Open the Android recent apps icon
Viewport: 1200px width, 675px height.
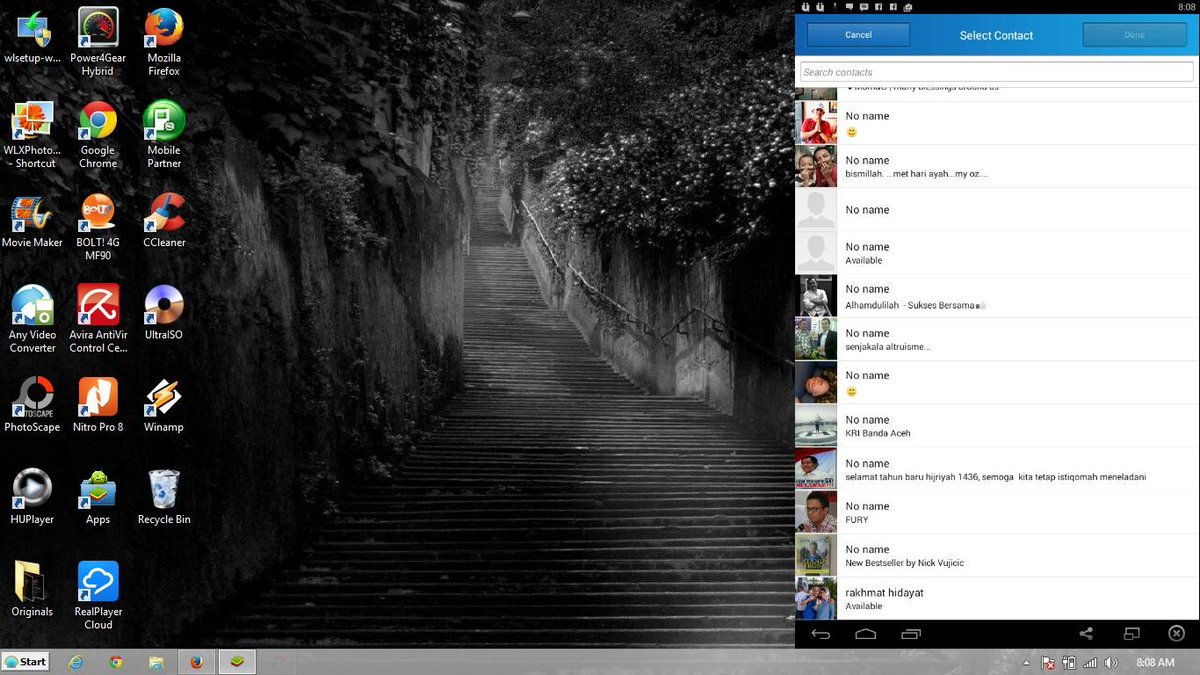point(911,634)
